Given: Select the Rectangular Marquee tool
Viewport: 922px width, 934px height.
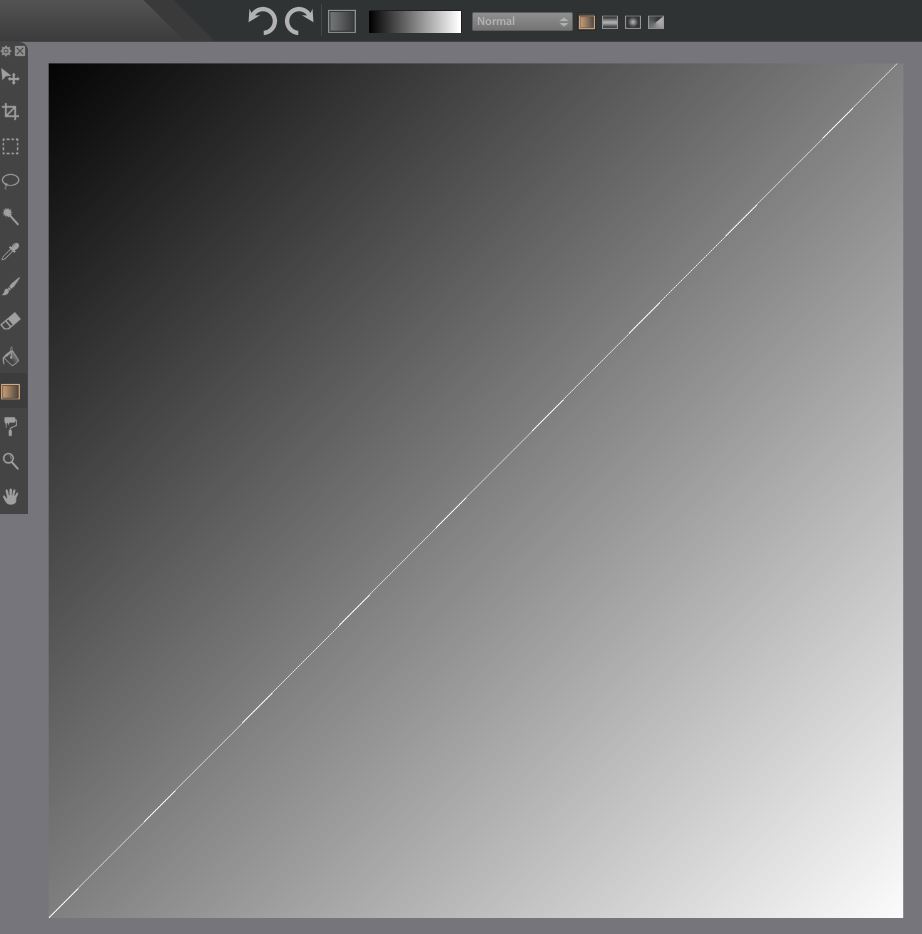Looking at the screenshot, I should [11, 147].
